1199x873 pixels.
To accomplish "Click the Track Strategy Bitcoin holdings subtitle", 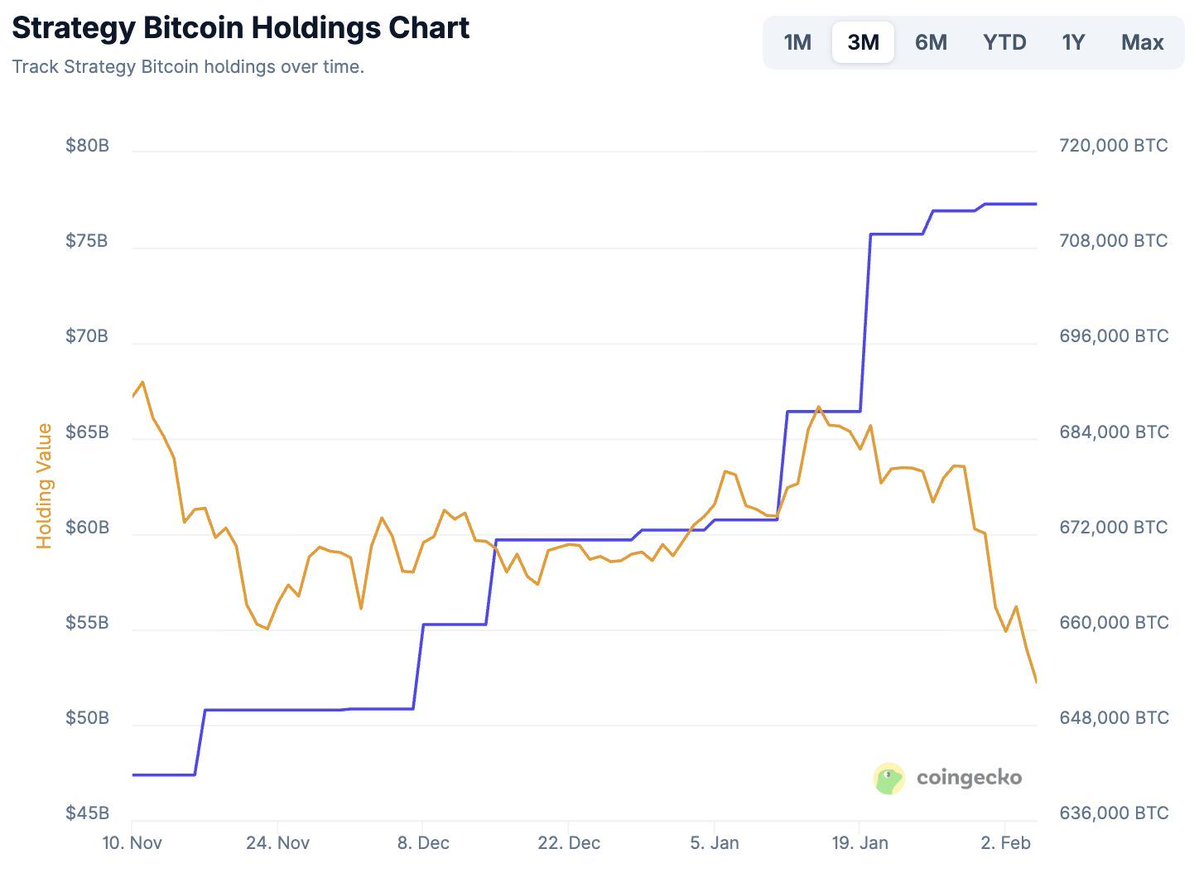I will (188, 69).
